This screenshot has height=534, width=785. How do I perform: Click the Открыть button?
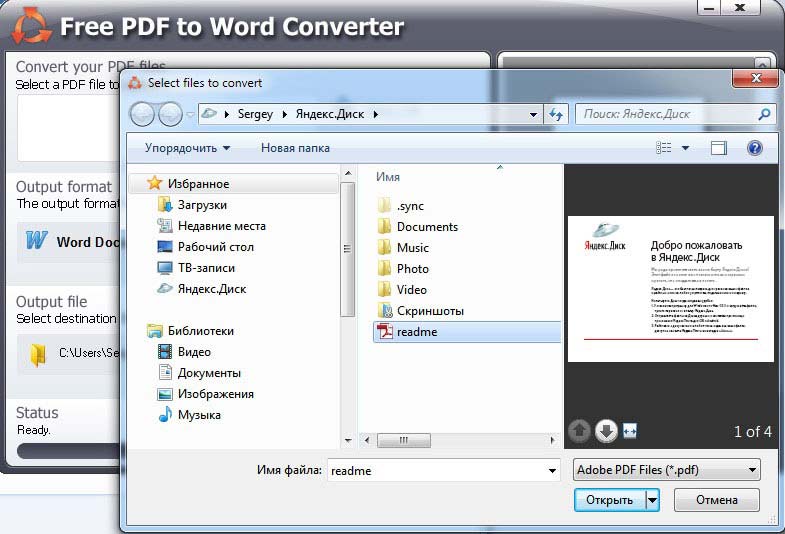point(610,500)
